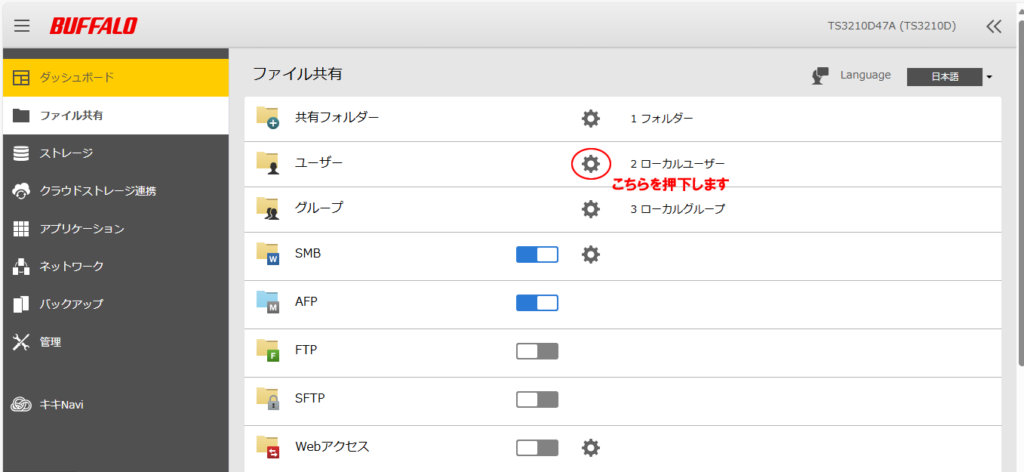Select ダッシュボード in the sidebar

point(116,78)
